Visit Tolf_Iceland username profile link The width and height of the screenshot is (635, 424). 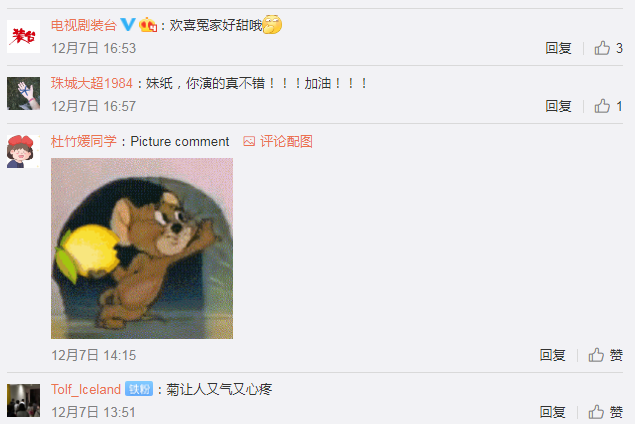click(x=86, y=389)
